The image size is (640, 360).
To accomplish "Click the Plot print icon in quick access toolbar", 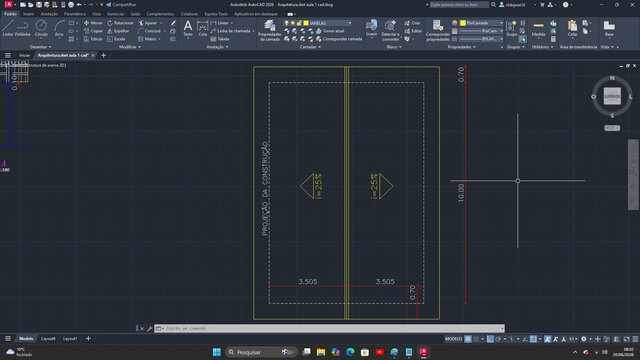I will 71,4.
